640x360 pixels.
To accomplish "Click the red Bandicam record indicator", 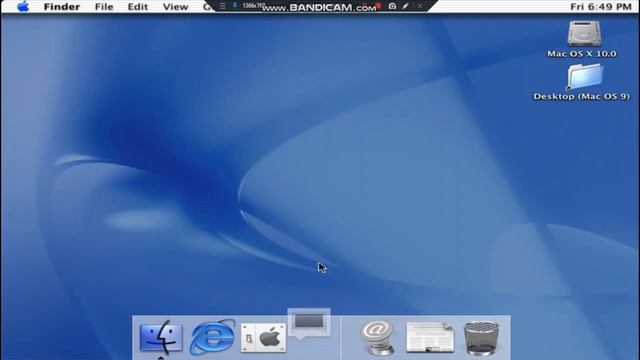I will click(378, 6).
